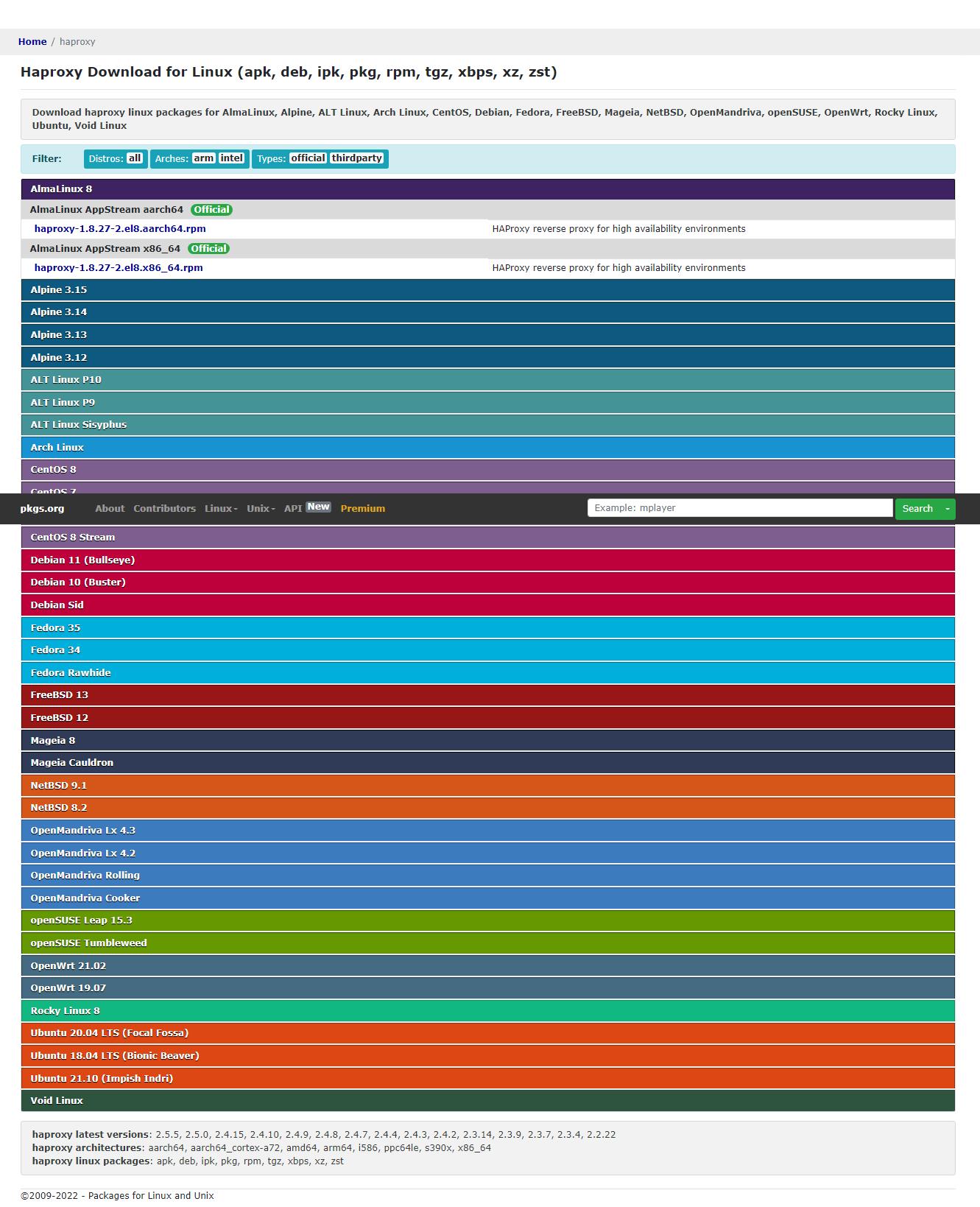The height and width of the screenshot is (1207, 980).
Task: Click the 'haproxy latest versions' text line
Action: click(x=324, y=1135)
